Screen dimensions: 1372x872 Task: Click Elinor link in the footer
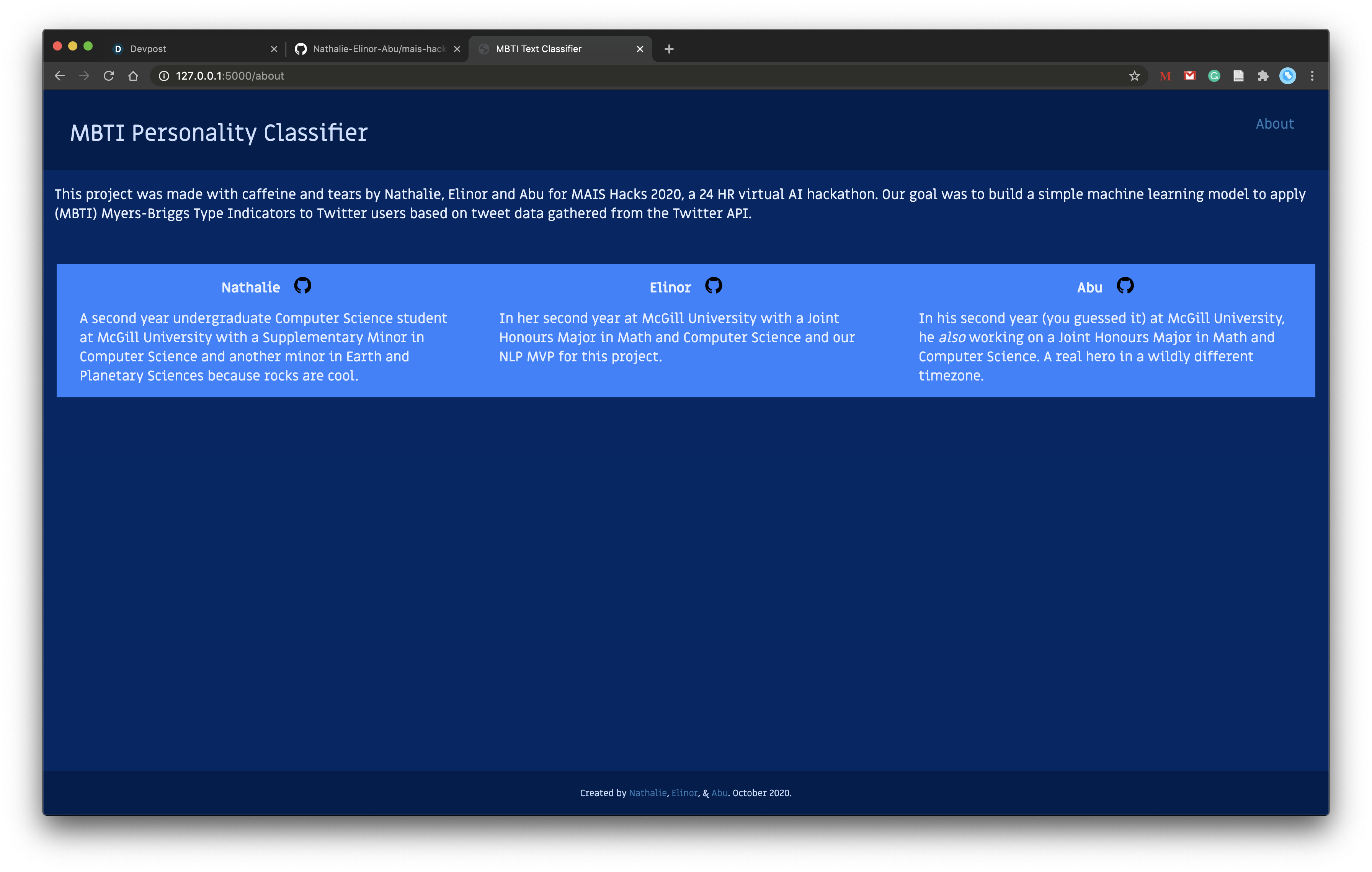684,793
